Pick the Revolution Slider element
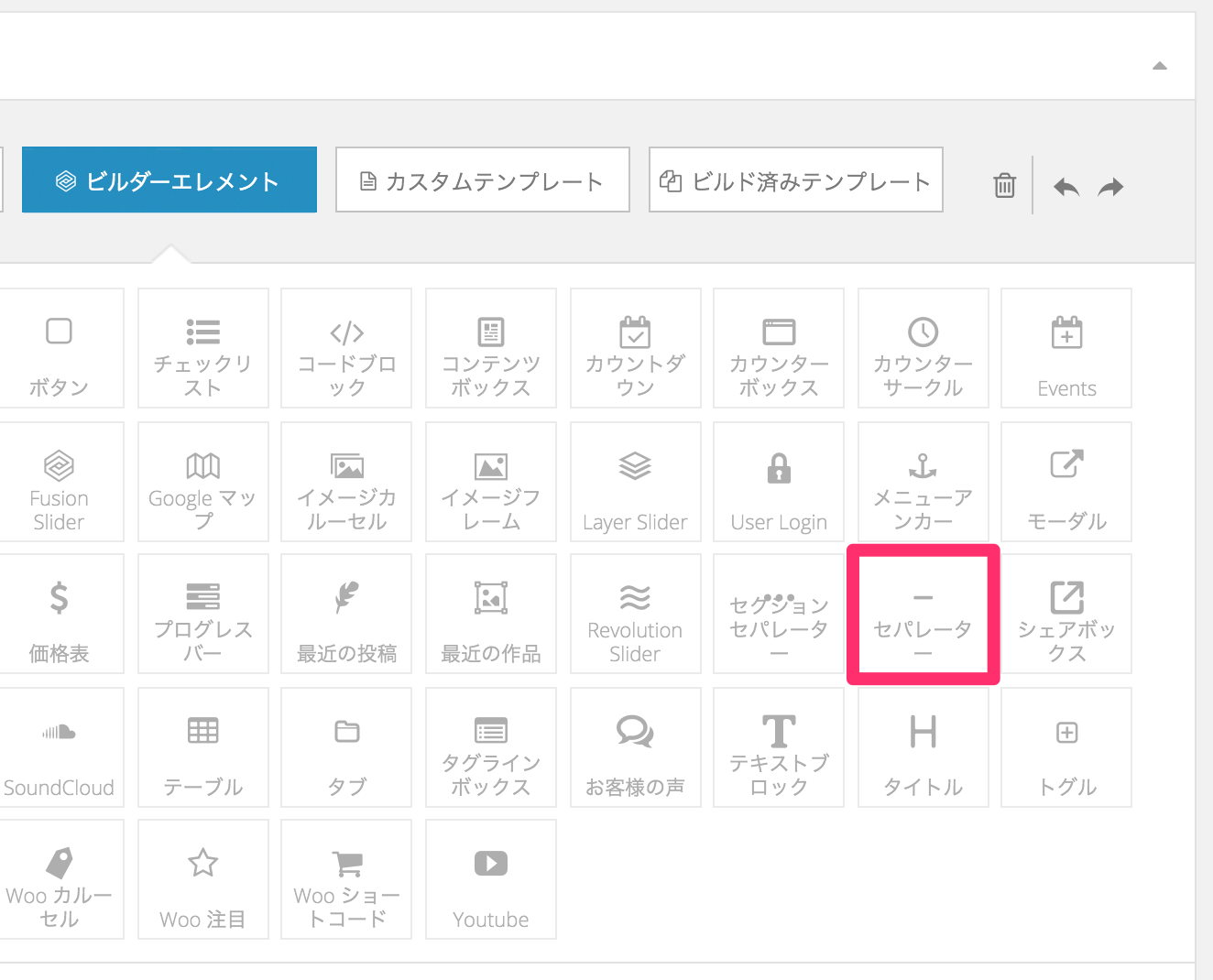This screenshot has width=1213, height=980. (635, 615)
